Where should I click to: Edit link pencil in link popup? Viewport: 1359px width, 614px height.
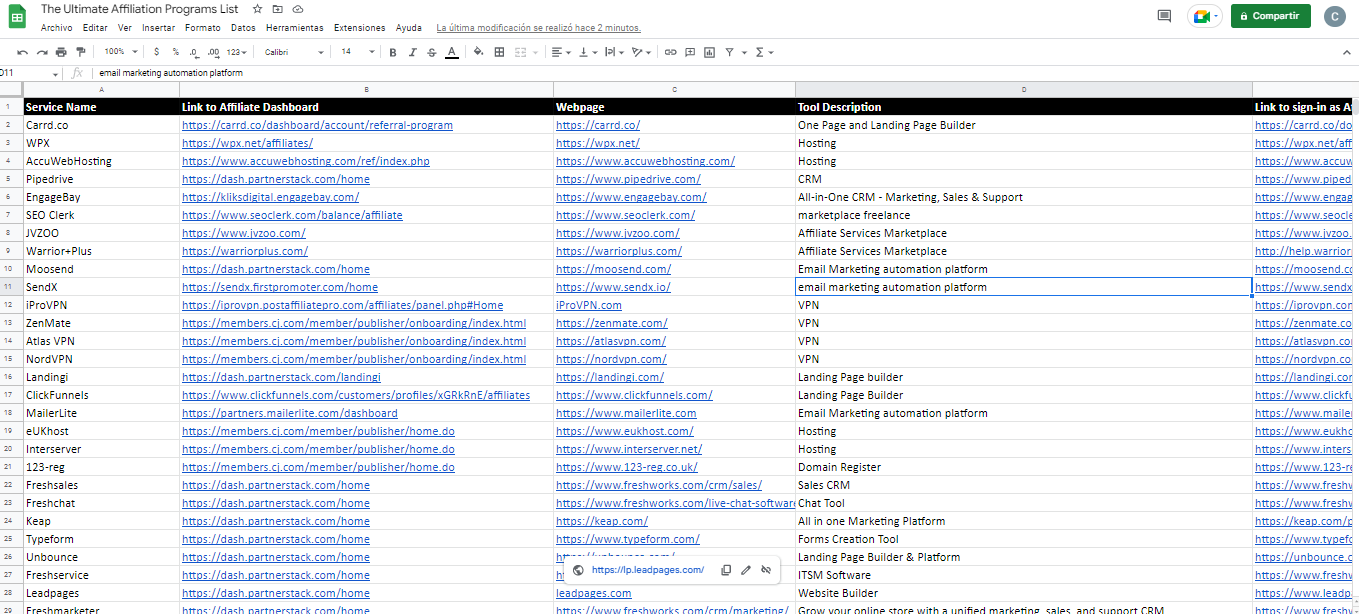(746, 570)
